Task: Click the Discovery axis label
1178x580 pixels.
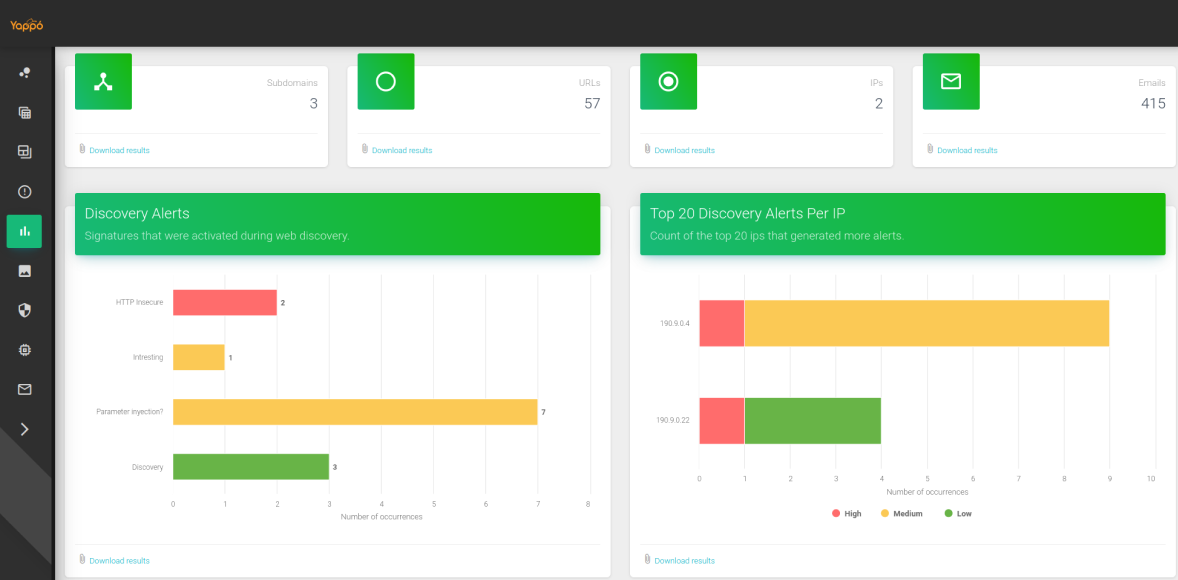Action: (147, 467)
